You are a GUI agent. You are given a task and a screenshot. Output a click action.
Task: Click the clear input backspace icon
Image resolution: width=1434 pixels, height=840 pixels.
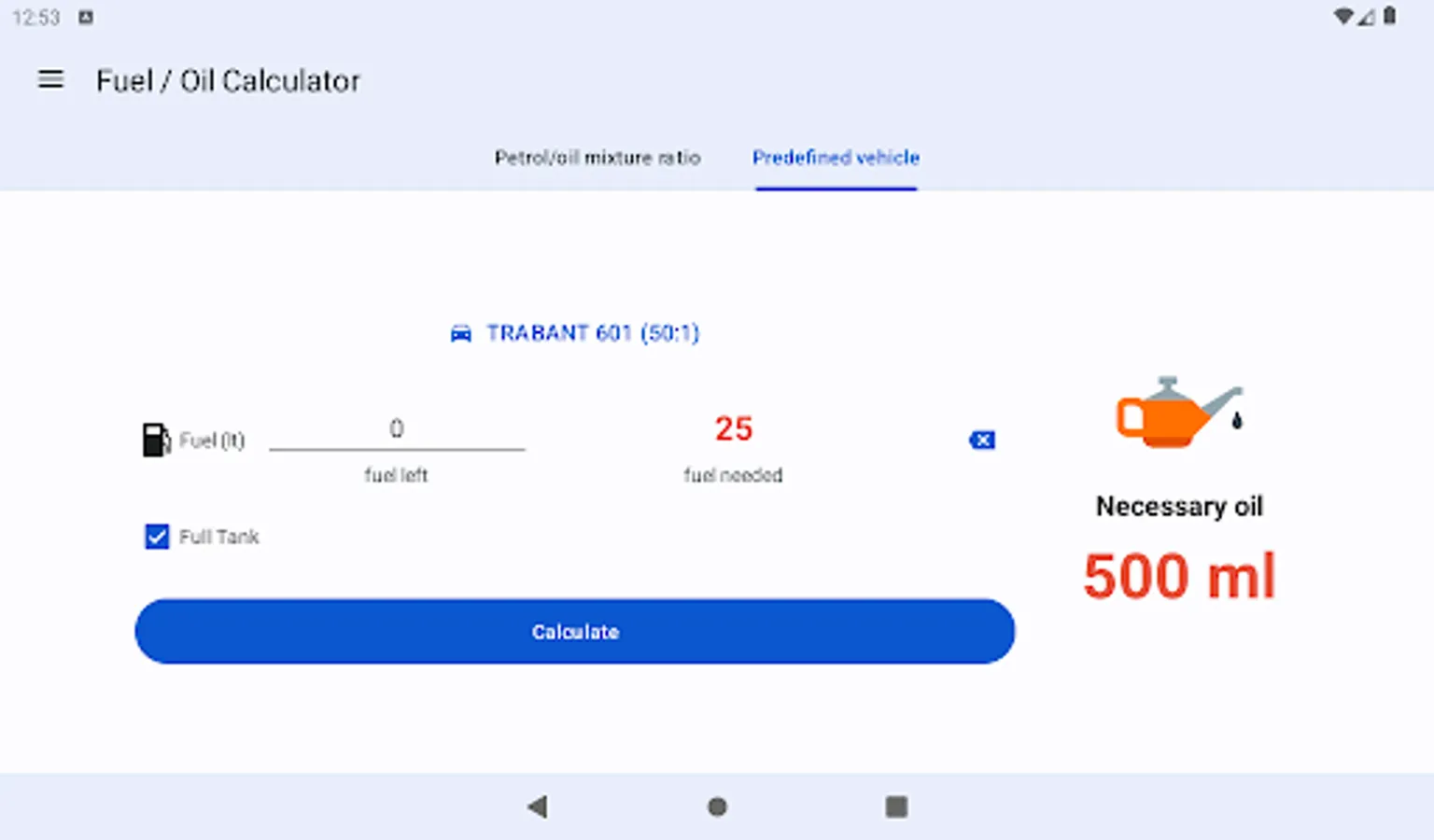[x=982, y=440]
